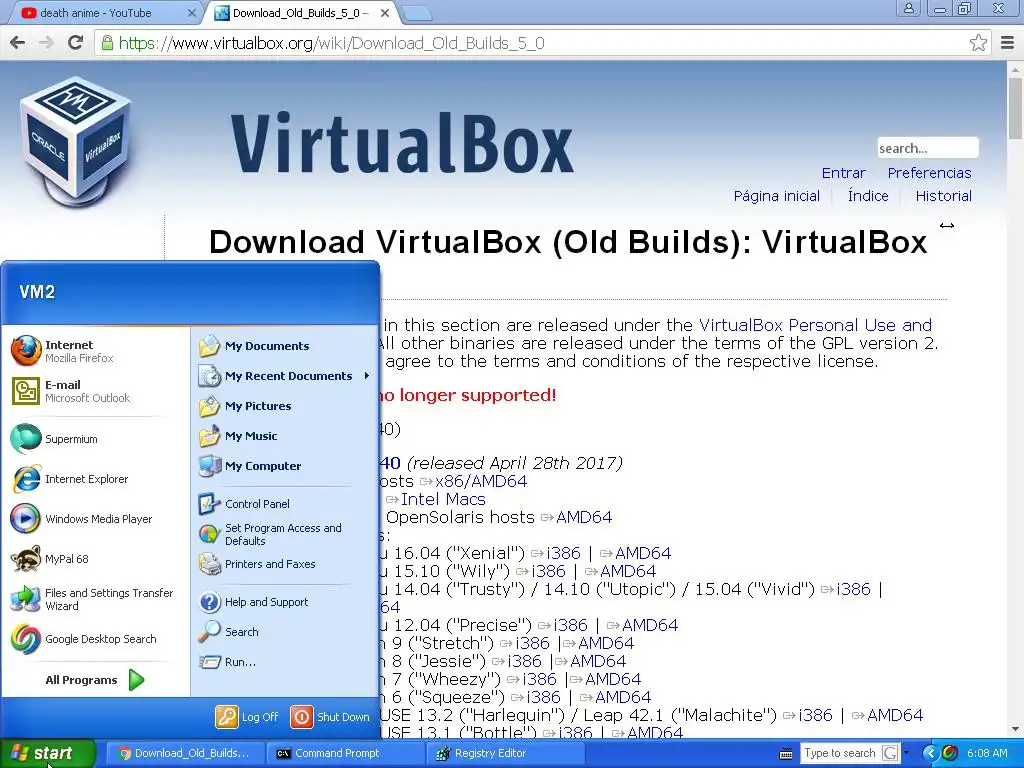Close the death anime YouTube tab
Viewport: 1024px width, 768px height.
click(191, 12)
